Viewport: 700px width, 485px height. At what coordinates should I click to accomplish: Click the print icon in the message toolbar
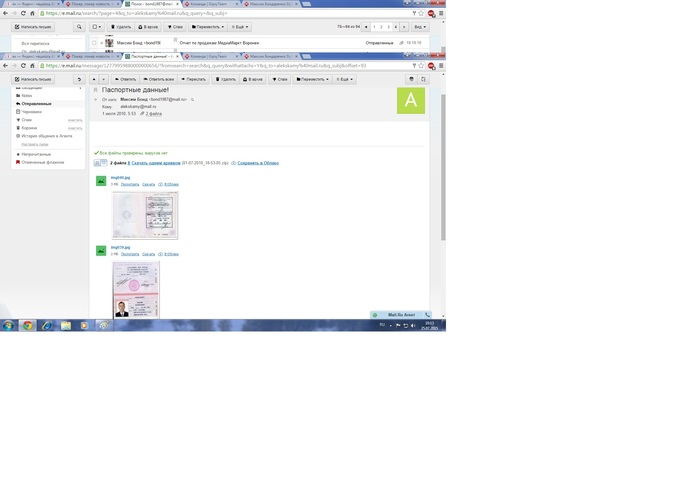(411, 79)
